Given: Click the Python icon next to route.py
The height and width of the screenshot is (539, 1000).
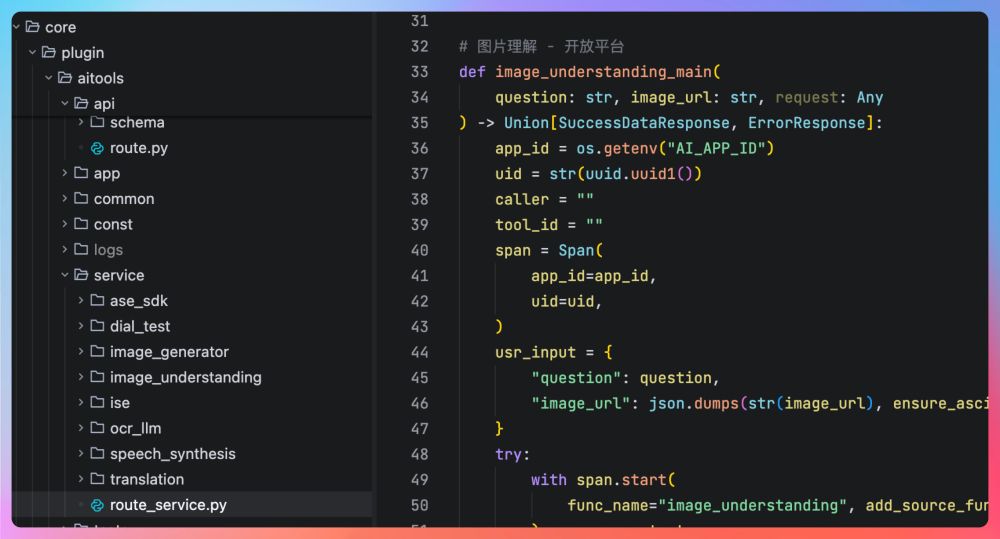Looking at the screenshot, I should point(97,148).
